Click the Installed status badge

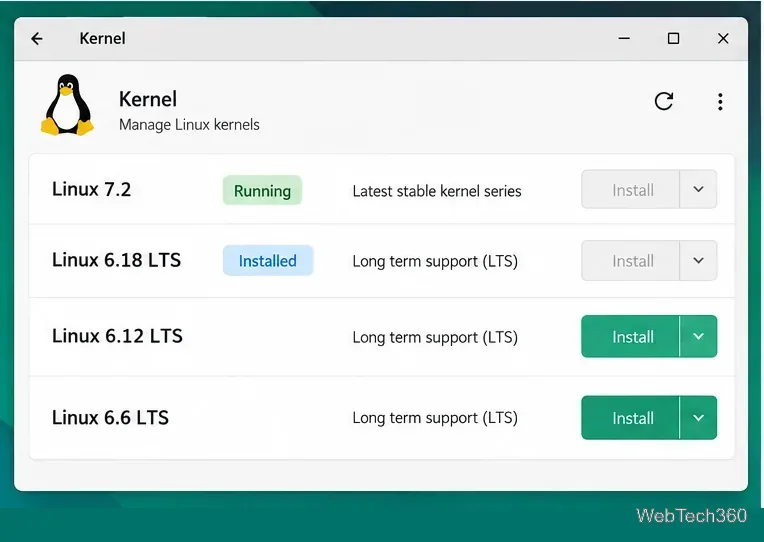tap(267, 261)
